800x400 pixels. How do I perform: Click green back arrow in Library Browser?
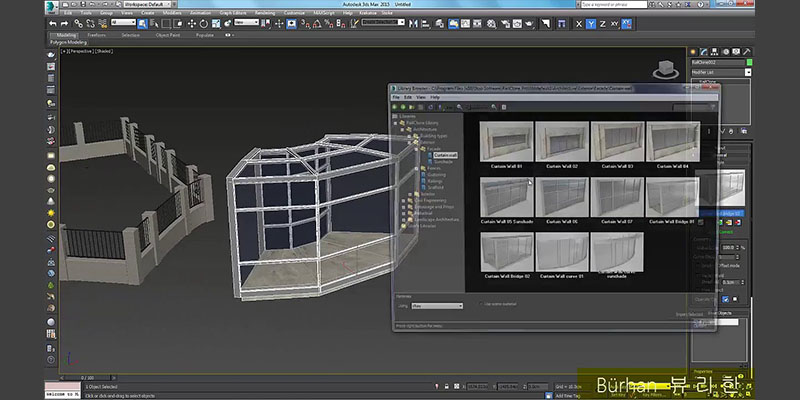click(x=394, y=107)
